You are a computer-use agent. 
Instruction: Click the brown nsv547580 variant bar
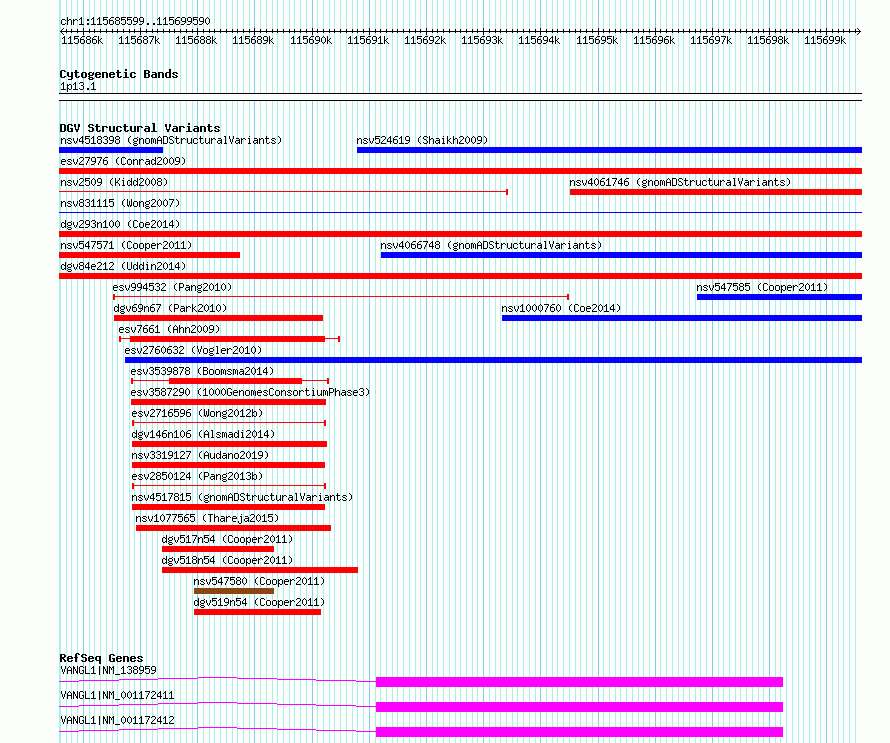coord(234,591)
